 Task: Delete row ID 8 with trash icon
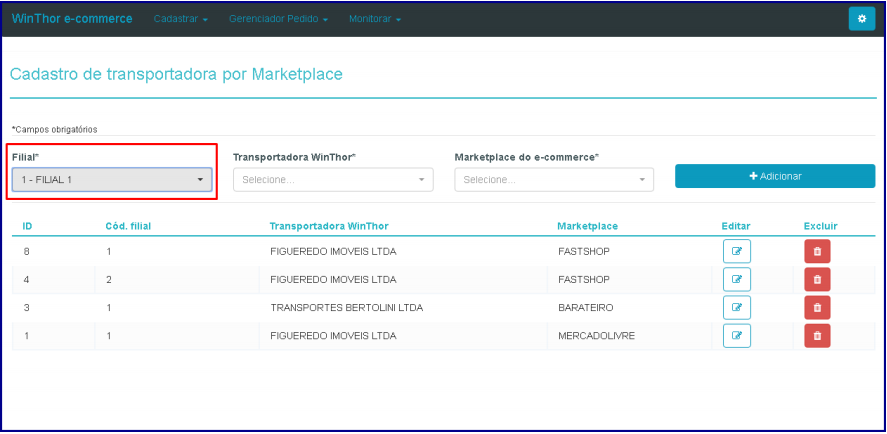pos(817,251)
